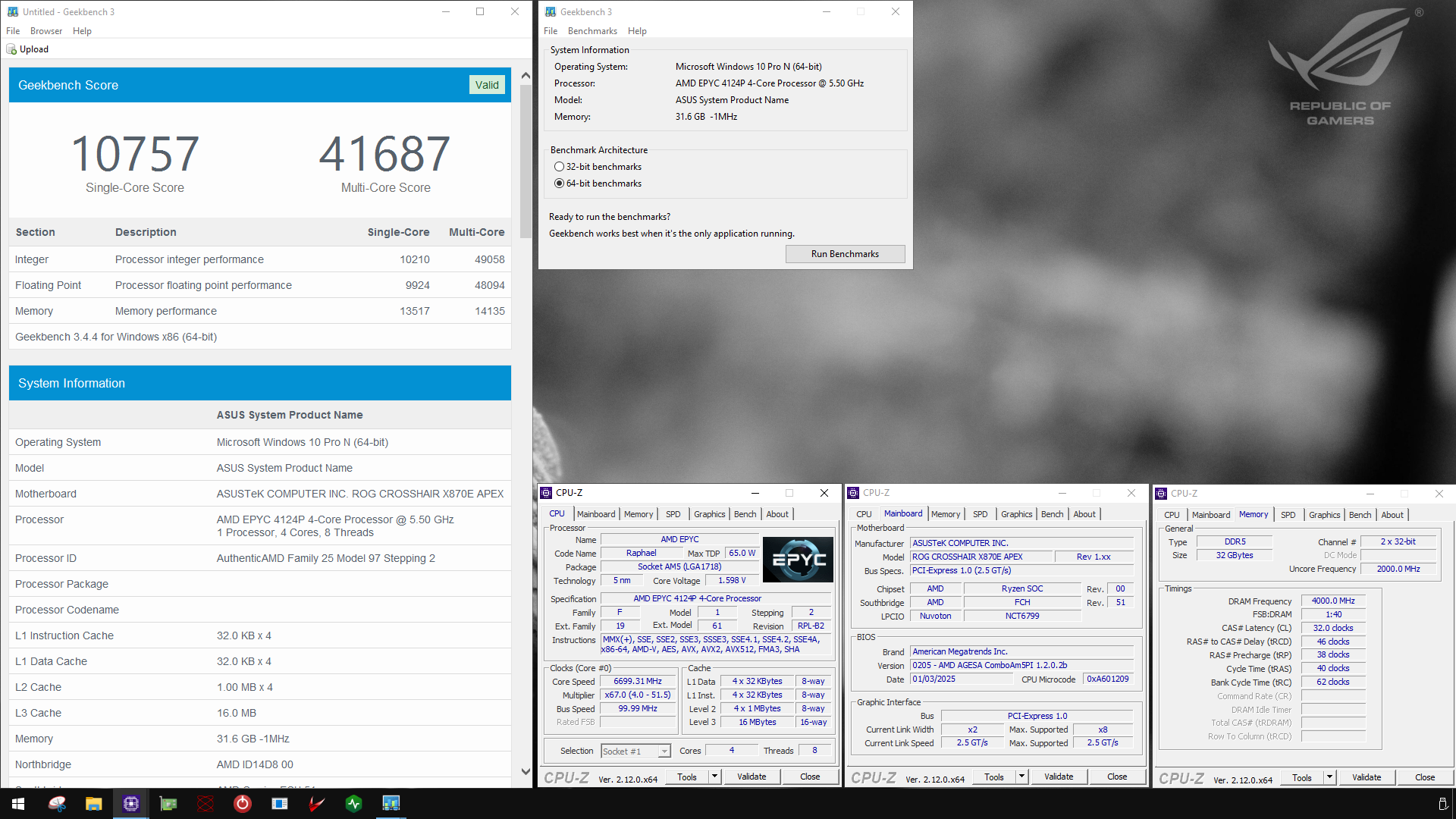Click Valid badge on Geekbench Score
The image size is (1456, 819).
487,85
